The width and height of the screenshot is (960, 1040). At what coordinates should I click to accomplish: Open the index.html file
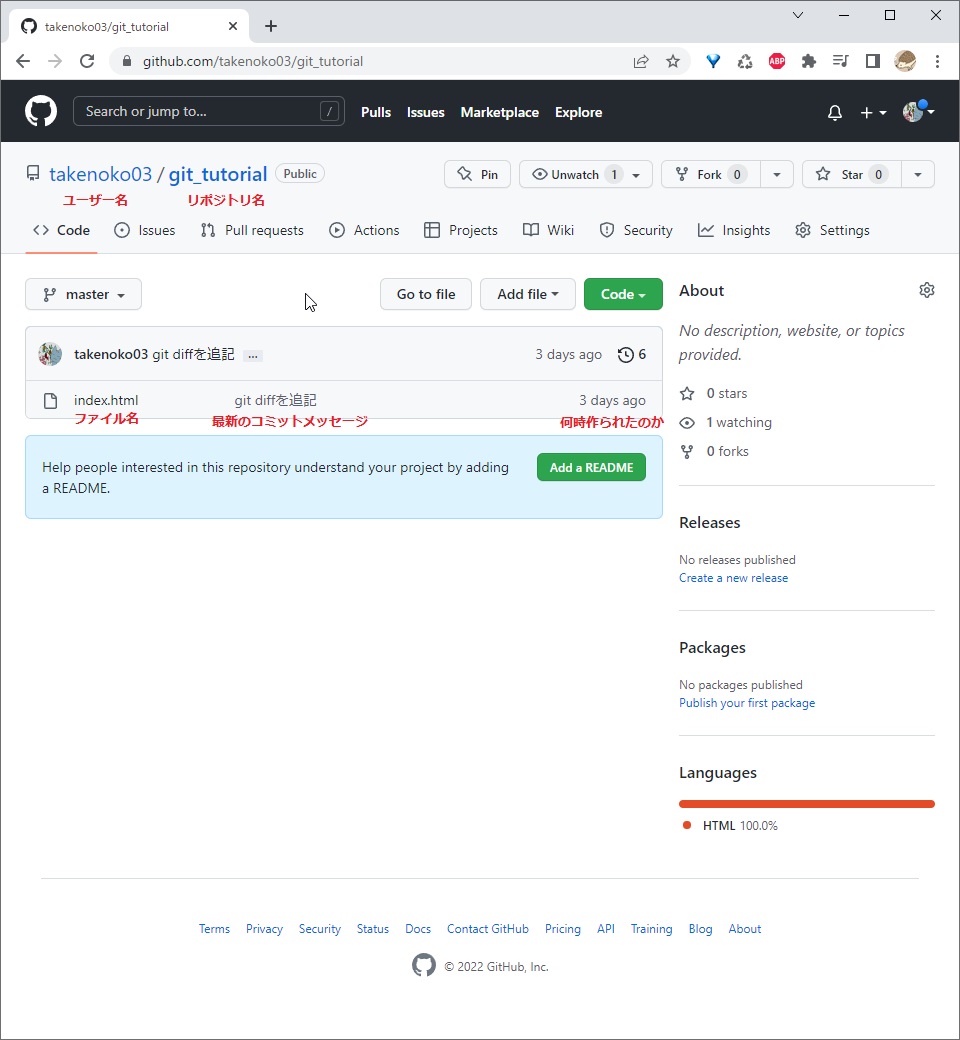click(106, 400)
